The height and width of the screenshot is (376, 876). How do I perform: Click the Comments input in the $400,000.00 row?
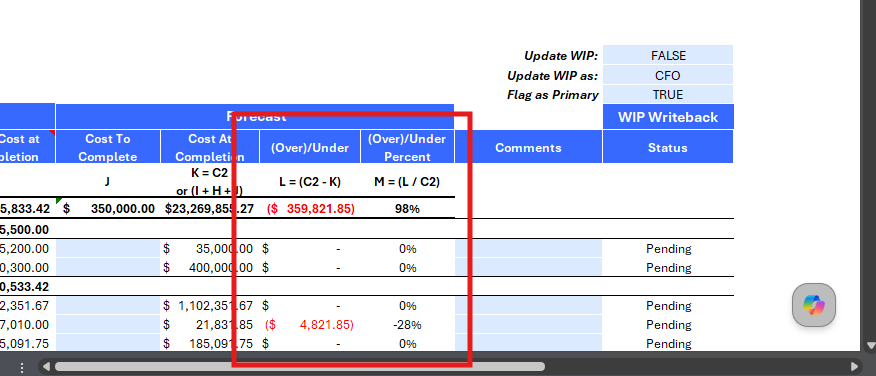coord(529,268)
